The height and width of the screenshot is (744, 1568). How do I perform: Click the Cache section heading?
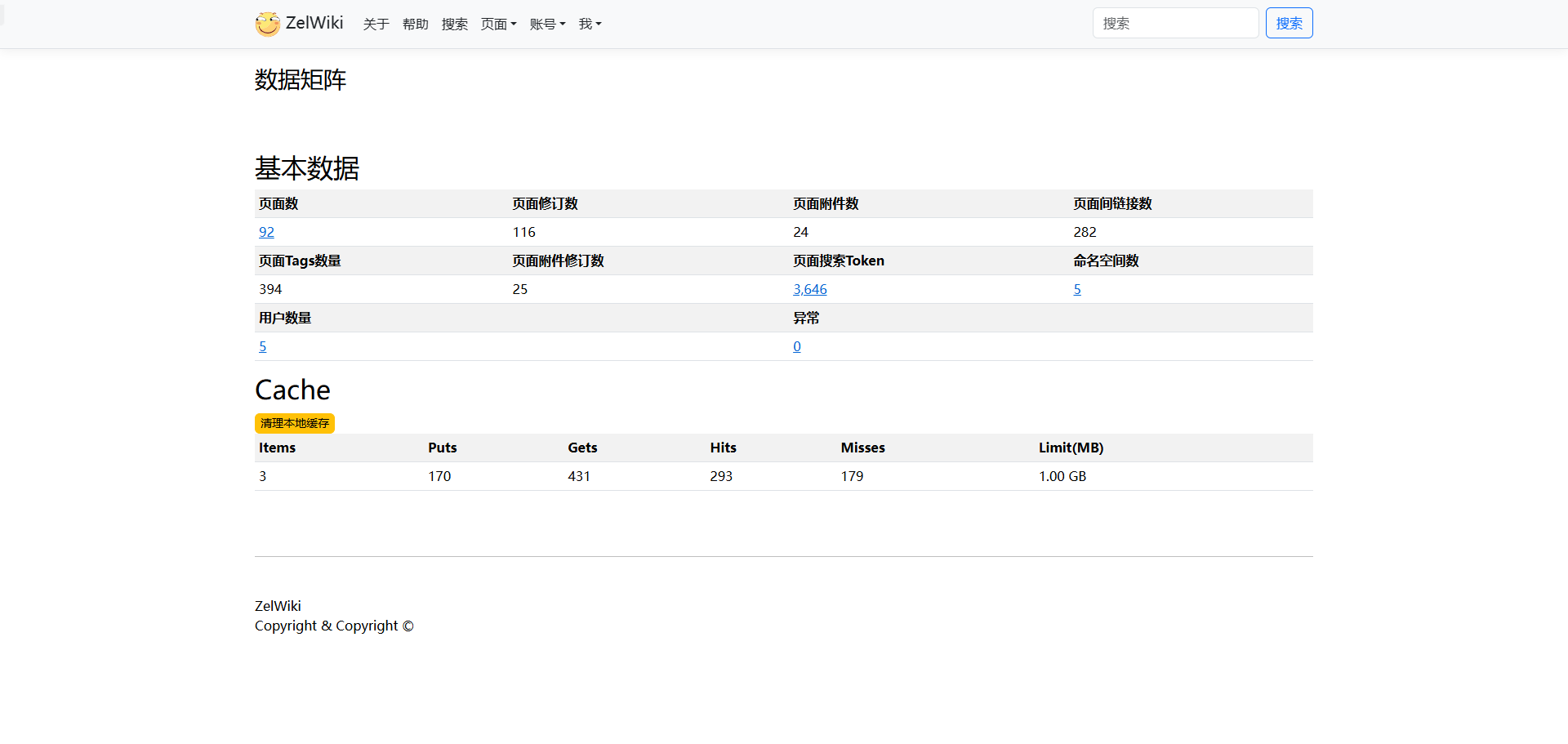pos(292,390)
